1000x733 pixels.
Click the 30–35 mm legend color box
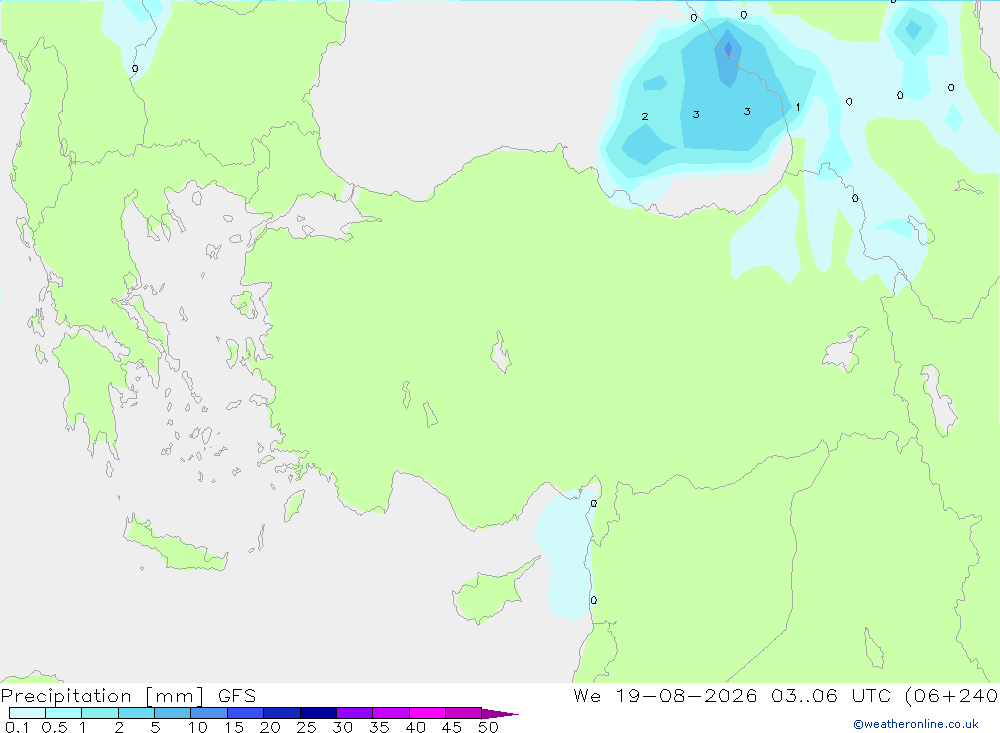coord(355,713)
